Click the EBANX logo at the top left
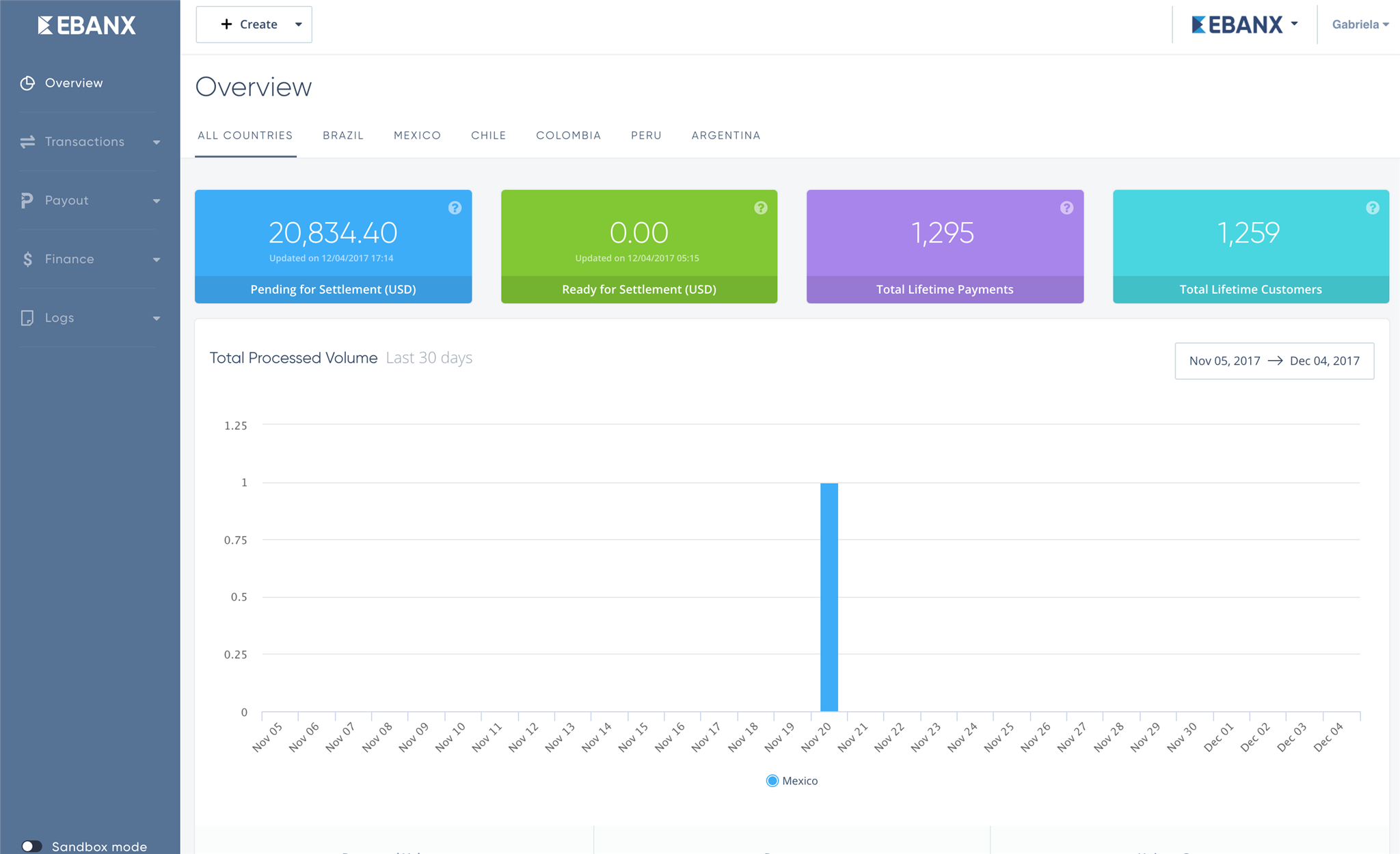1400x854 pixels. coord(87,25)
